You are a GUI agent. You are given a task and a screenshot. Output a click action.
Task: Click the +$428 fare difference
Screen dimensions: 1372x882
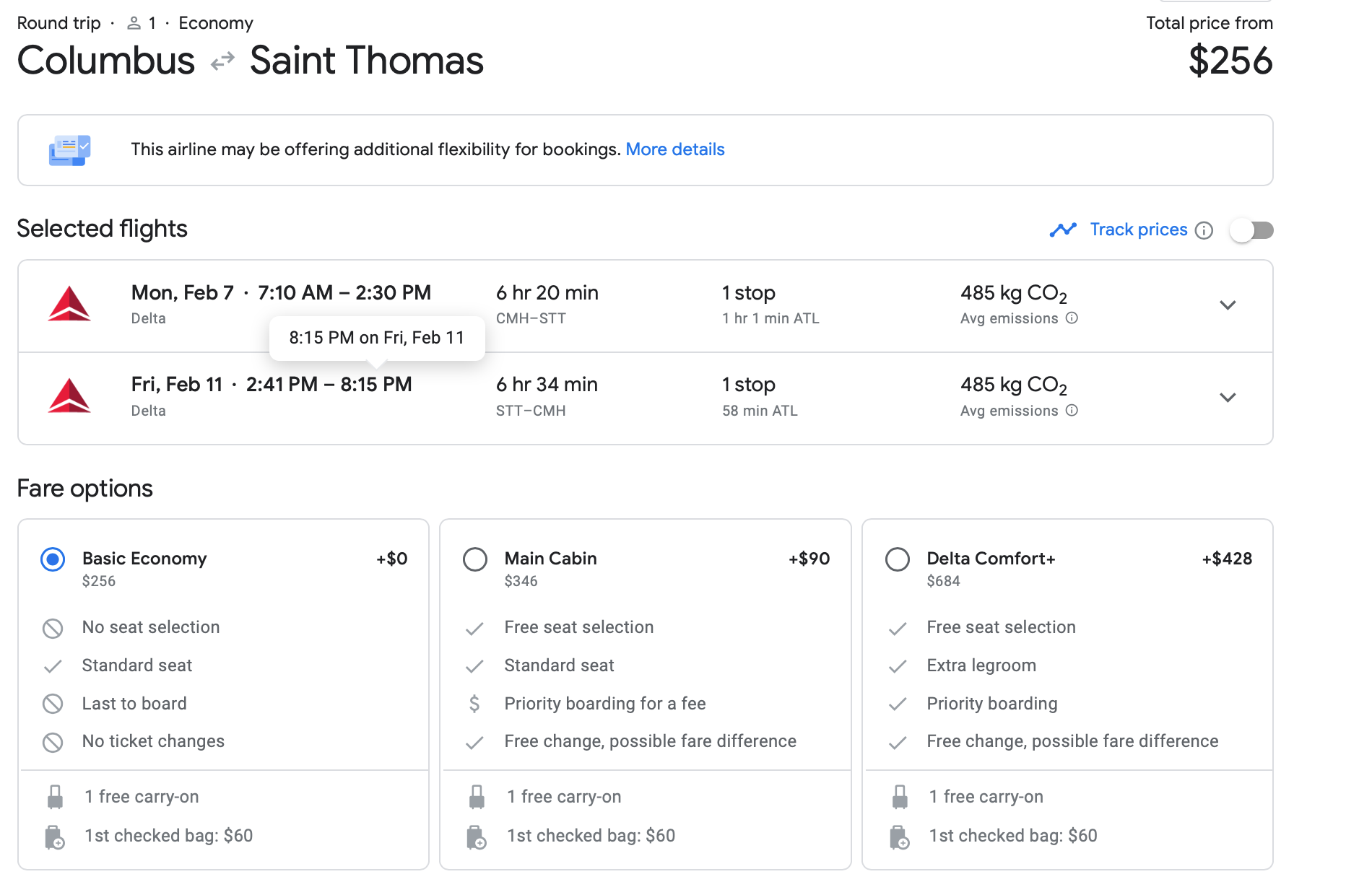(1227, 559)
